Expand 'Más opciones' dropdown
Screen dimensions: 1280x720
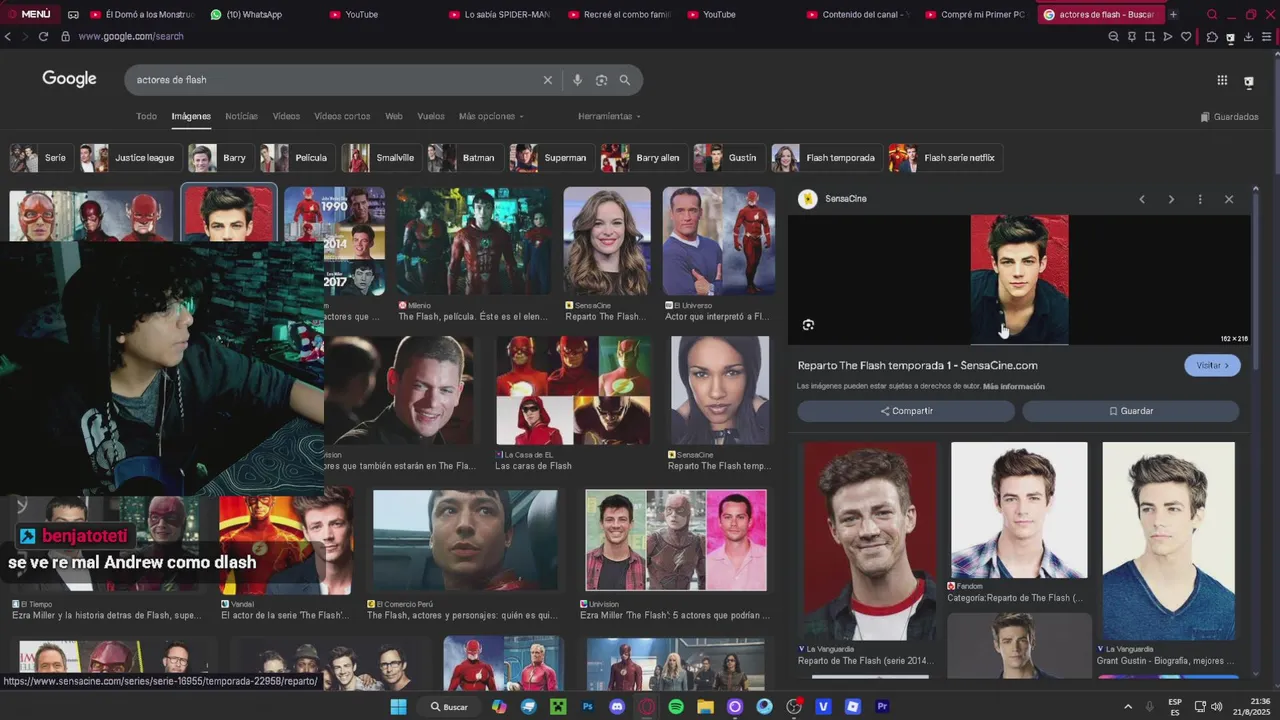coord(491,116)
